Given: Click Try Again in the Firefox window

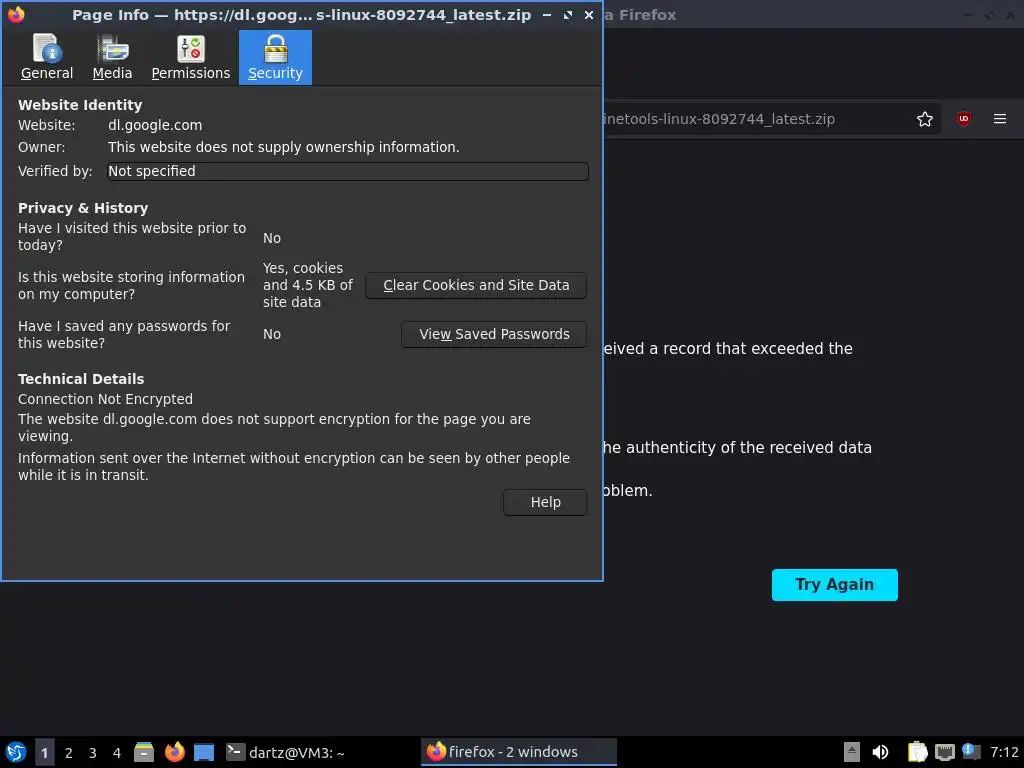Looking at the screenshot, I should pyautogui.click(x=835, y=584).
